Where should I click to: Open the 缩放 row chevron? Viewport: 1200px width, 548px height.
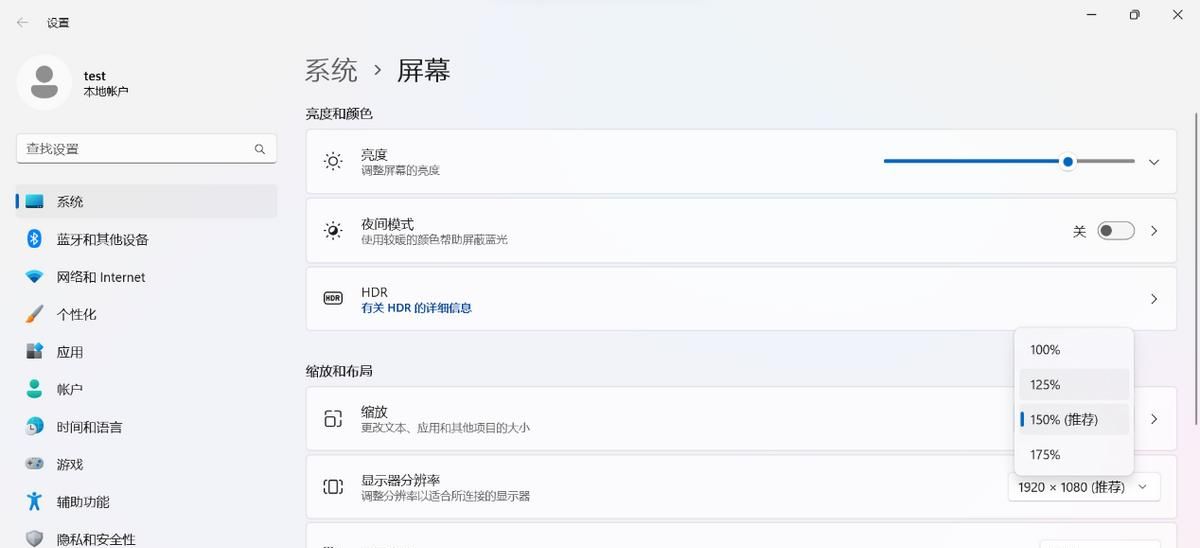click(1154, 419)
